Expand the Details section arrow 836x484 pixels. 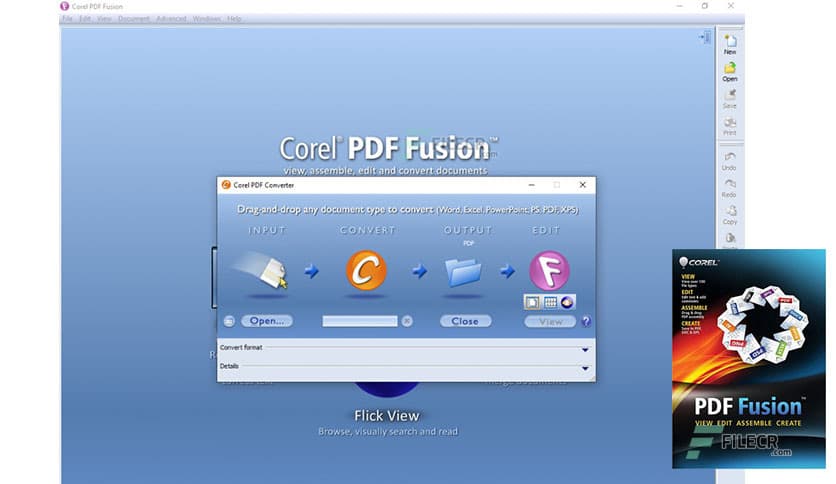point(585,368)
